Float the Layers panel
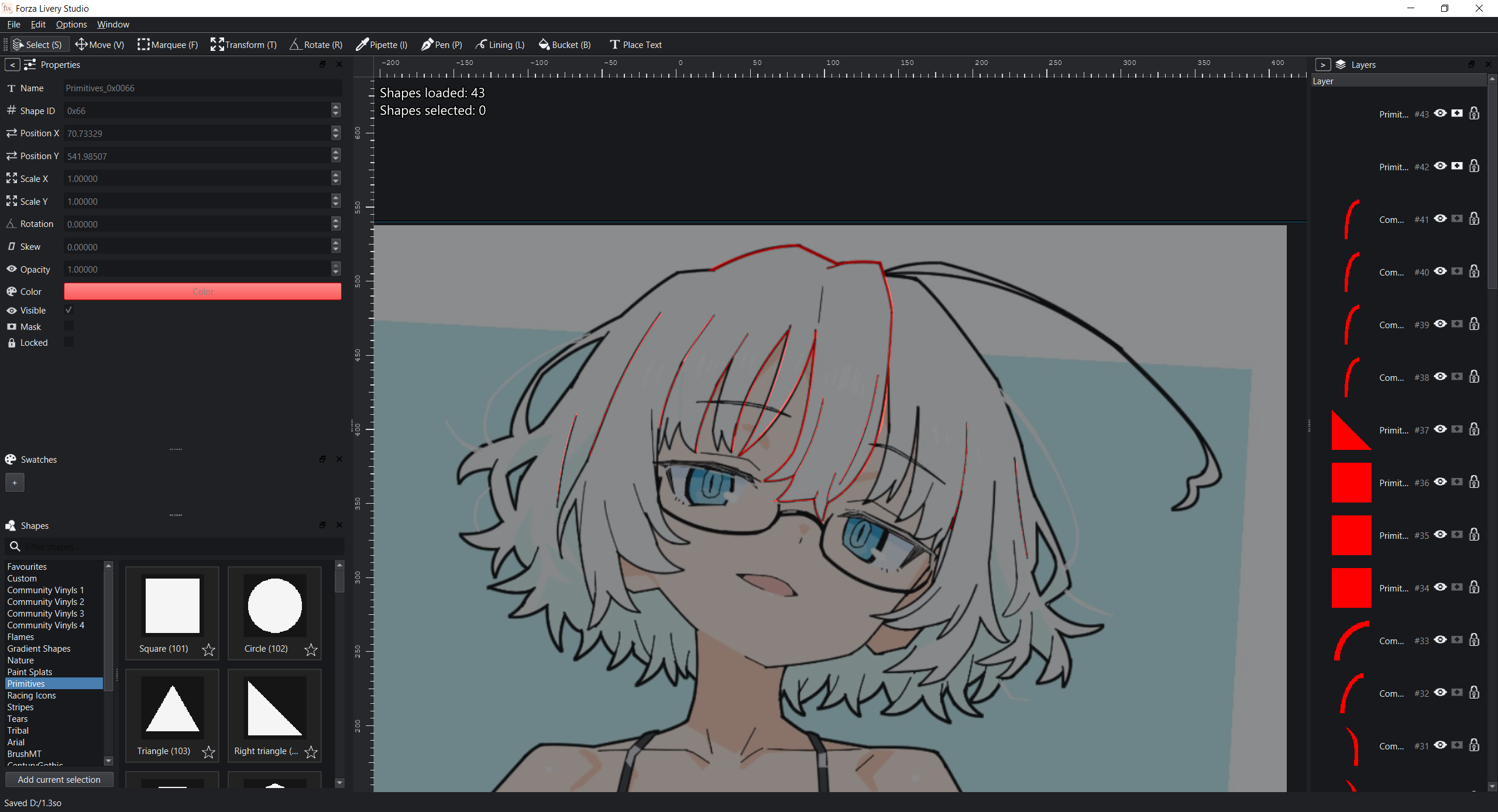Screen dimensions: 1498x812 pyautogui.click(x=1472, y=64)
